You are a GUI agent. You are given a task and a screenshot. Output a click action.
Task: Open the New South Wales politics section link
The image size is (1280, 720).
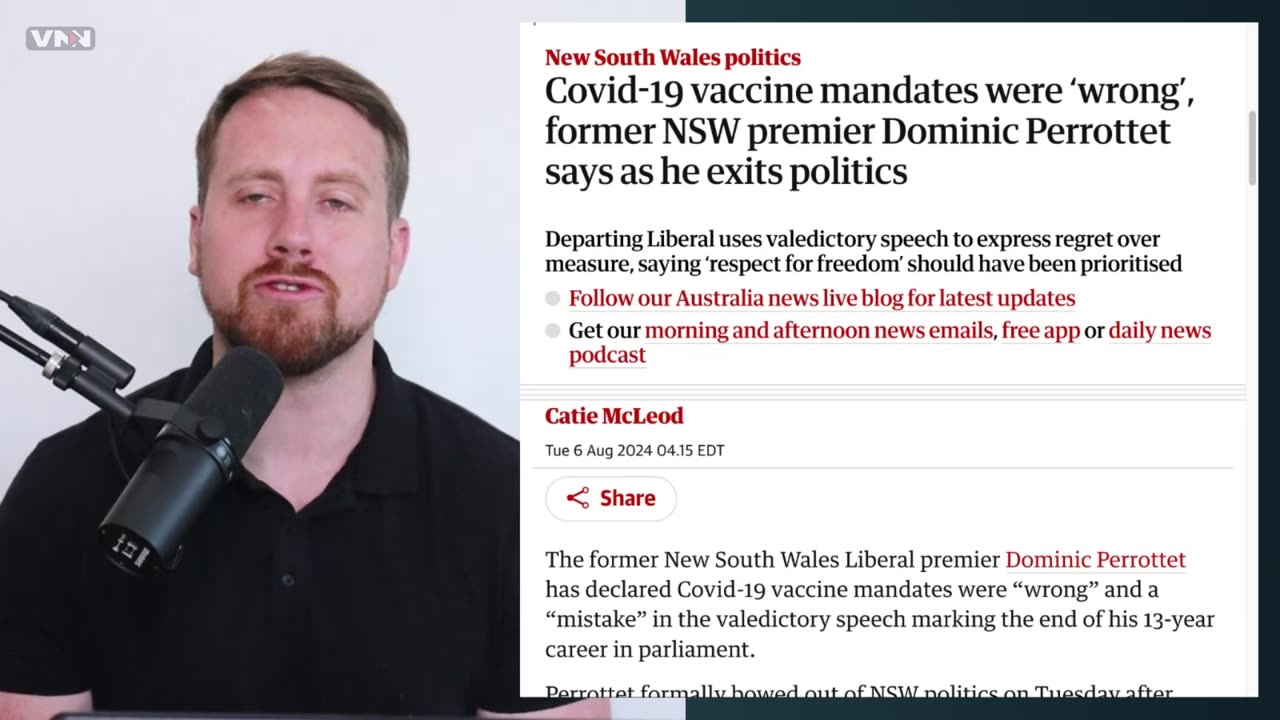pos(672,57)
